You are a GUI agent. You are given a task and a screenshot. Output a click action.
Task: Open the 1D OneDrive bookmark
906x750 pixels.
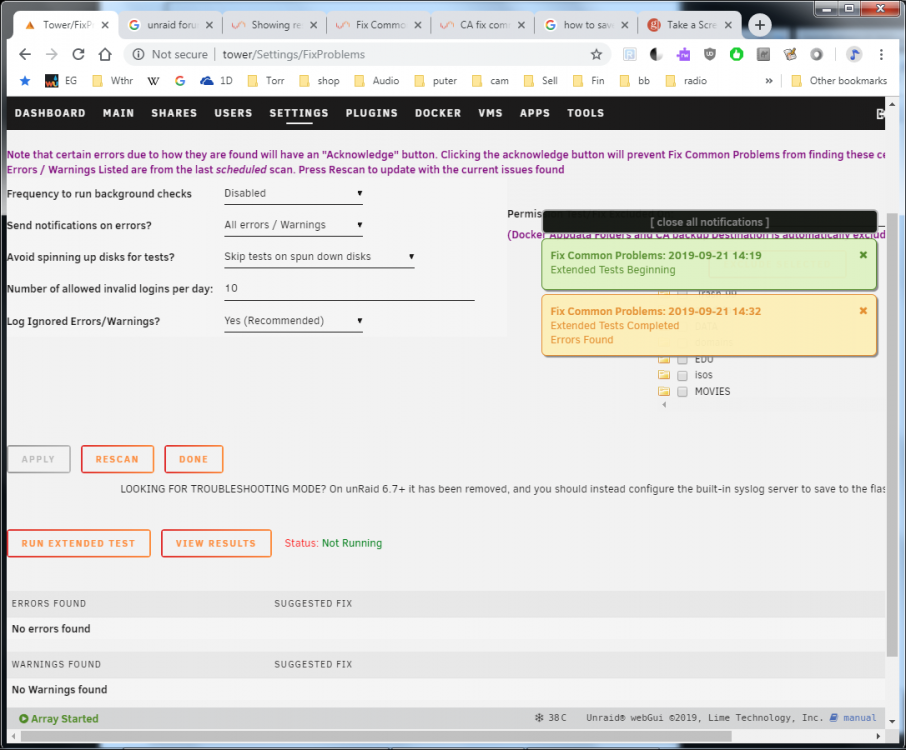tap(216, 81)
